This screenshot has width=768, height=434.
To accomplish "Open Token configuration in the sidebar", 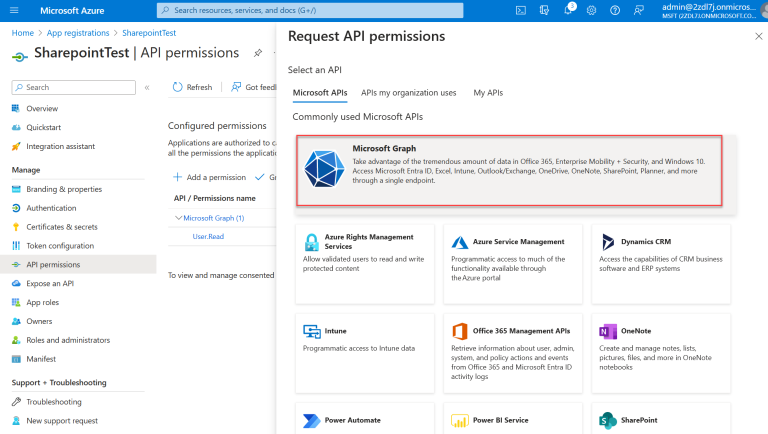I will point(59,246).
